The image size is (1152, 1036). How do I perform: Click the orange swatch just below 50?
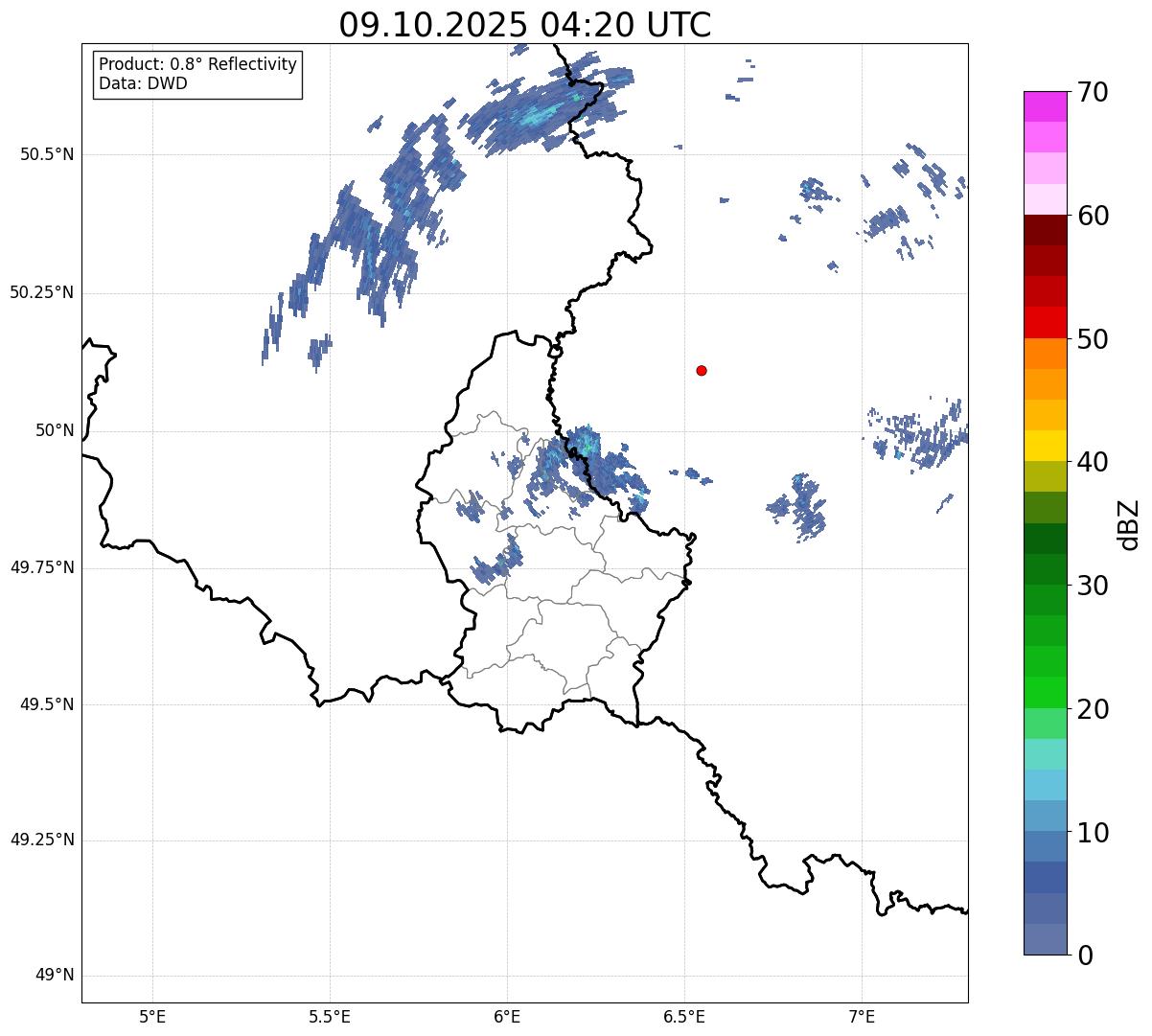(x=1045, y=354)
